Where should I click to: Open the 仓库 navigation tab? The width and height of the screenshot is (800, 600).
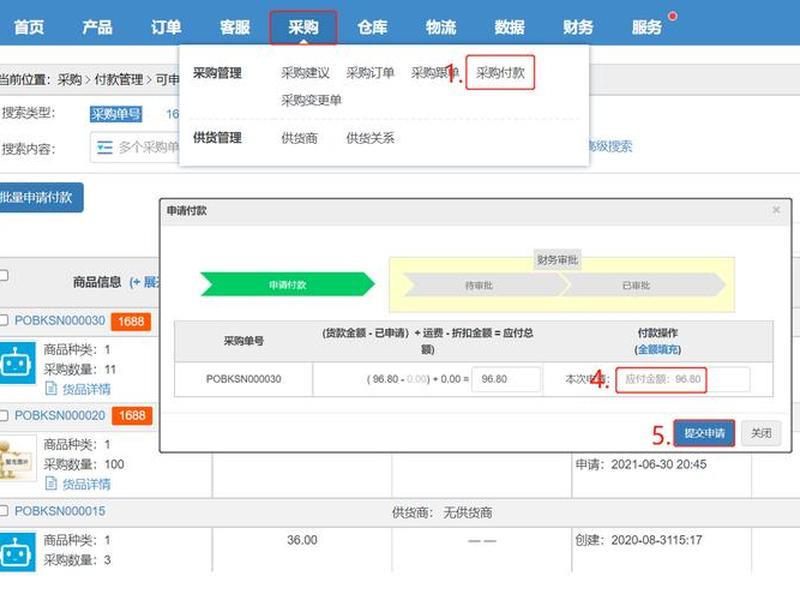tap(372, 27)
